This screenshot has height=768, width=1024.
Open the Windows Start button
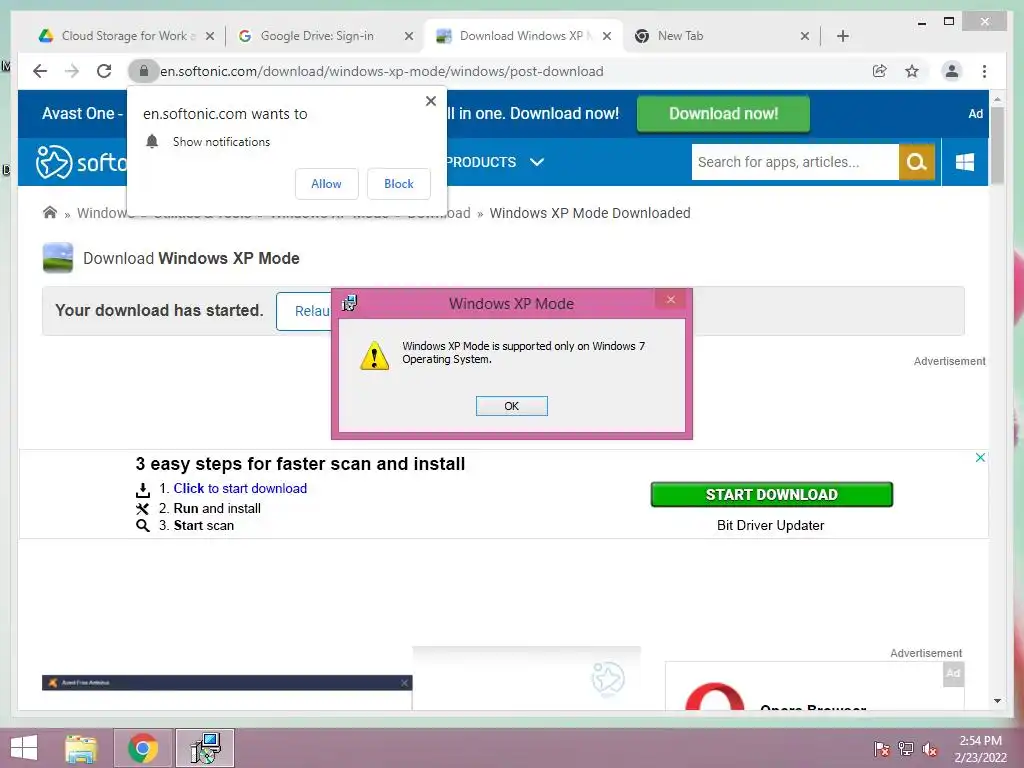(x=24, y=748)
